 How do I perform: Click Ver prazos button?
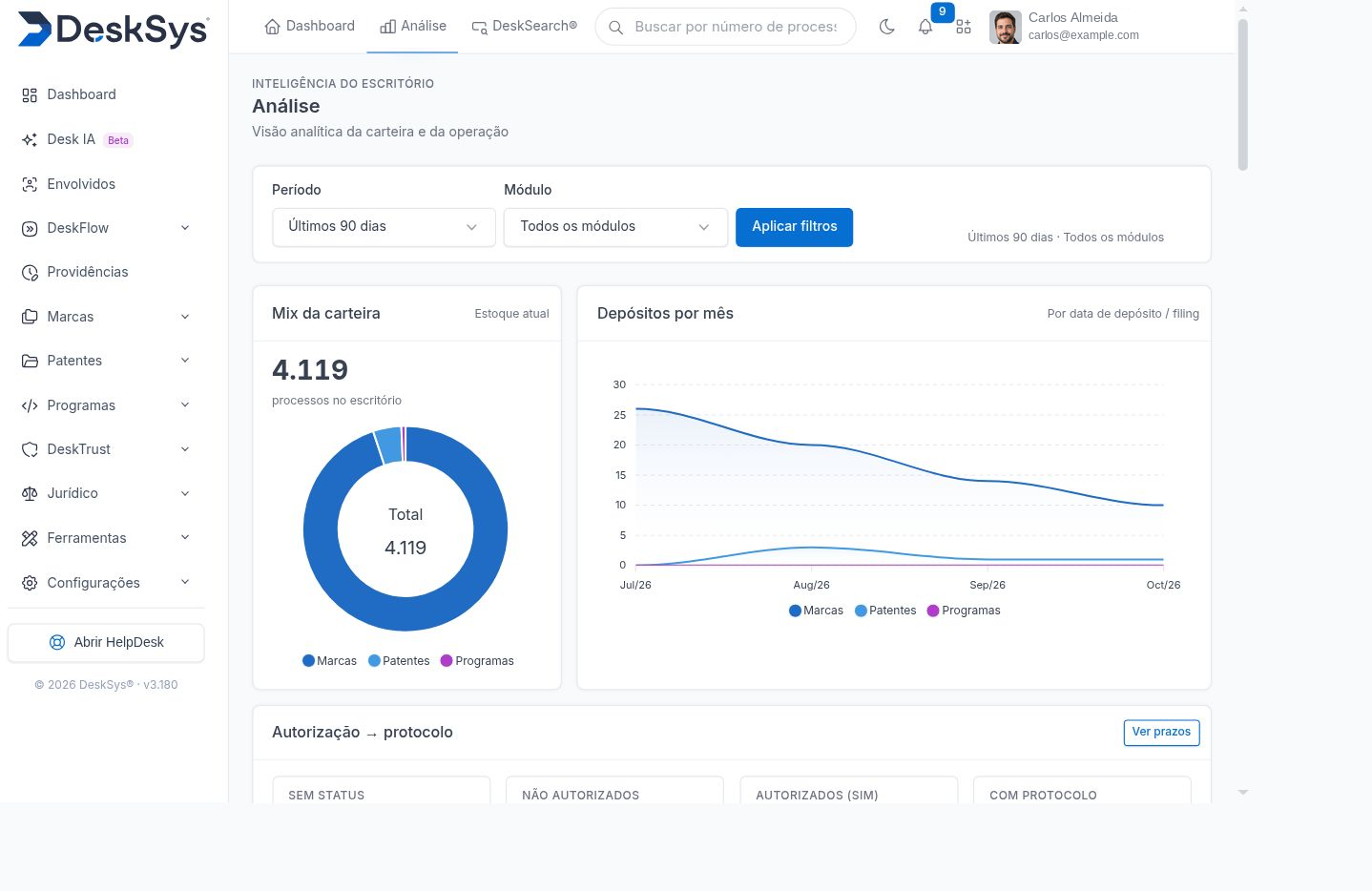(x=1161, y=732)
